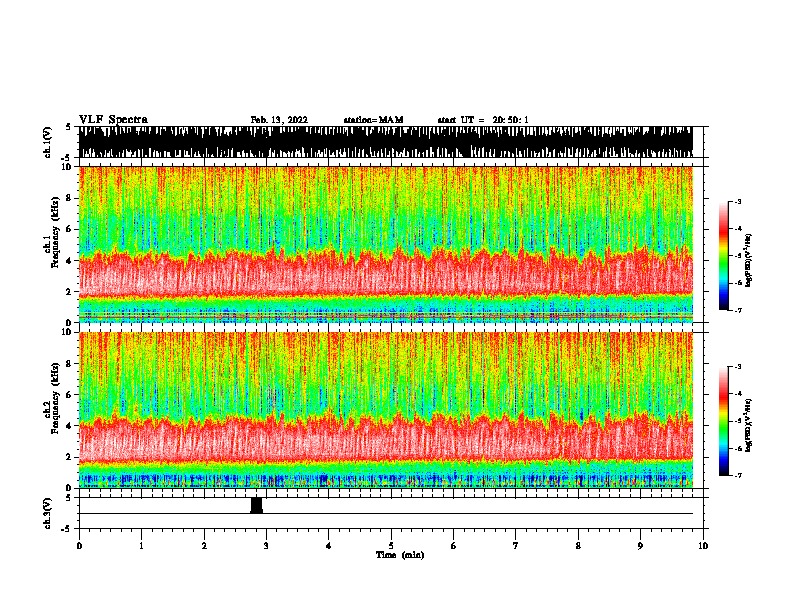Click the ch.2 frequency tick label "6"
Viewport: 792px width, 612px height.
click(x=69, y=395)
